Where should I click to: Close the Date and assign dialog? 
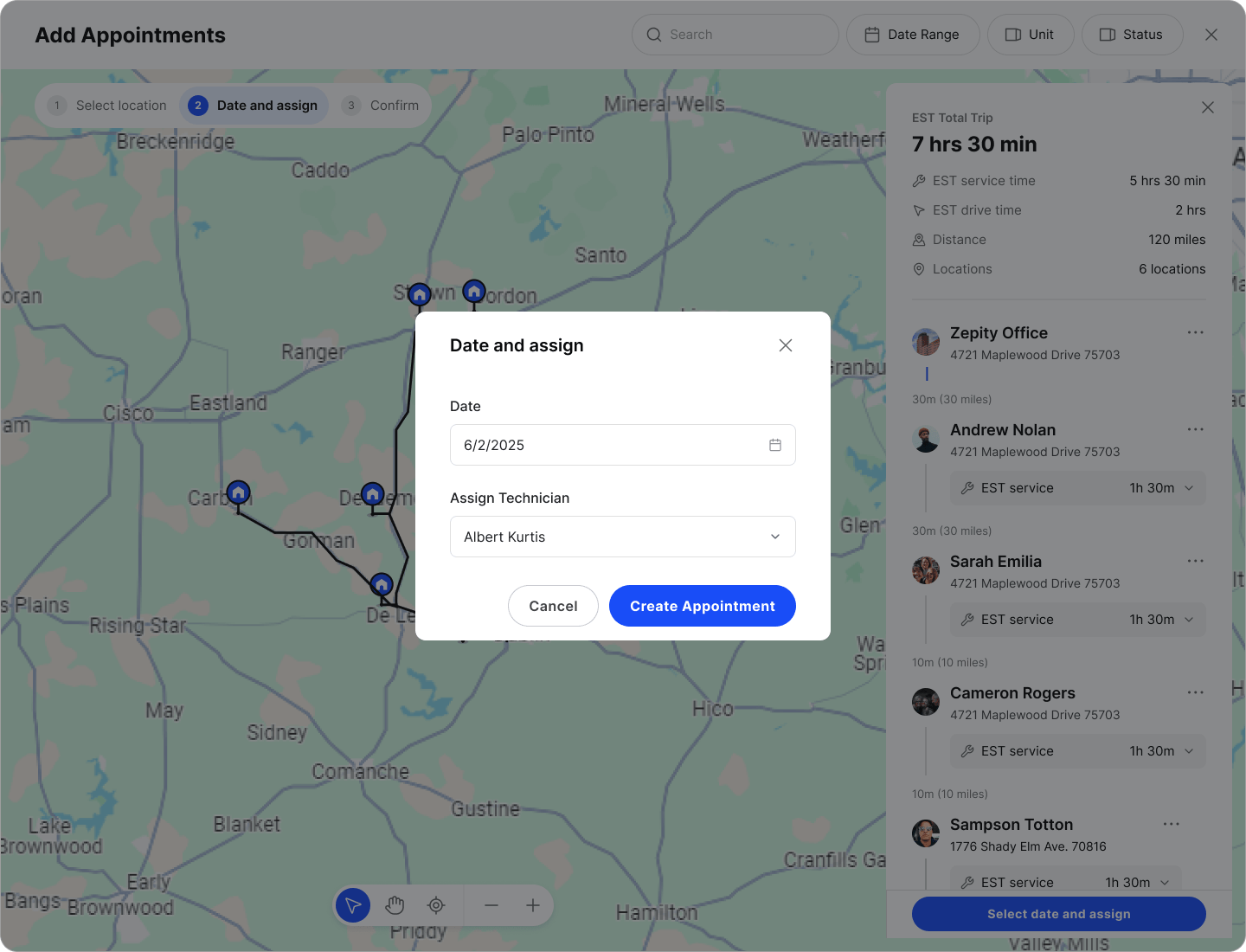click(x=786, y=345)
